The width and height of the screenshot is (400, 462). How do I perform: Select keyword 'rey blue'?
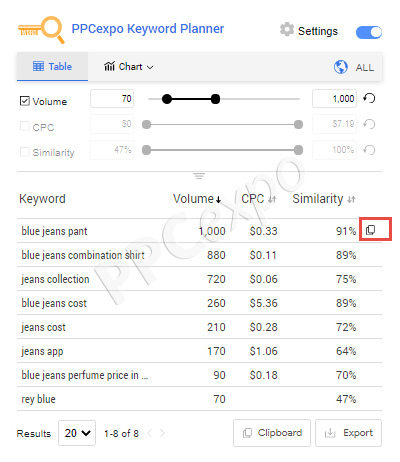38,399
